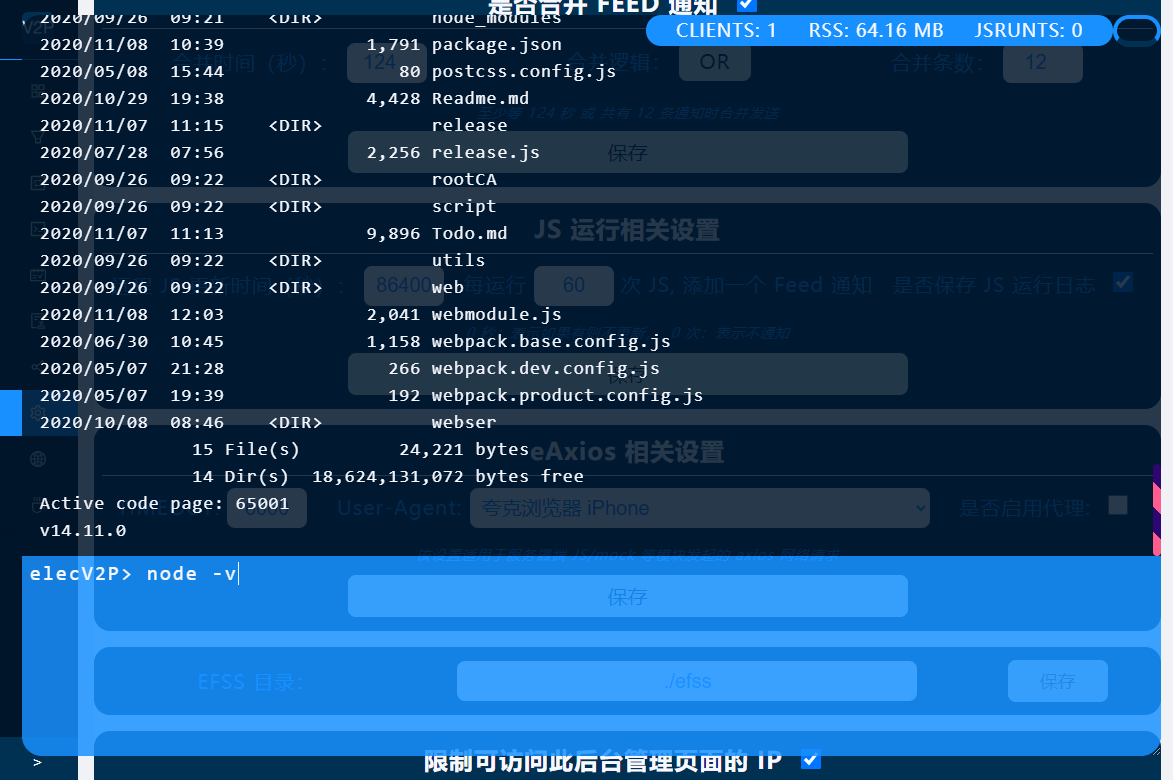
Task: Click the input field showing 60
Action: 574,286
